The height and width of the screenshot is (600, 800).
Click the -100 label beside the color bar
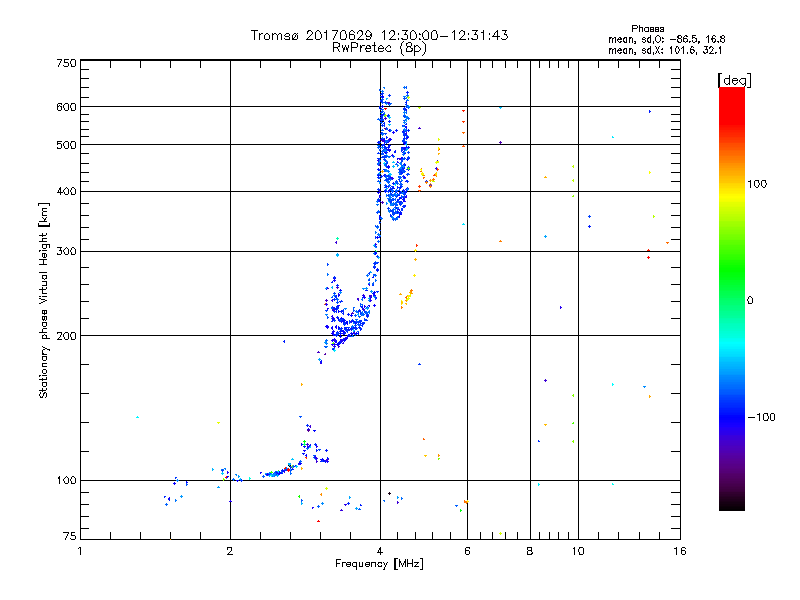(x=761, y=417)
